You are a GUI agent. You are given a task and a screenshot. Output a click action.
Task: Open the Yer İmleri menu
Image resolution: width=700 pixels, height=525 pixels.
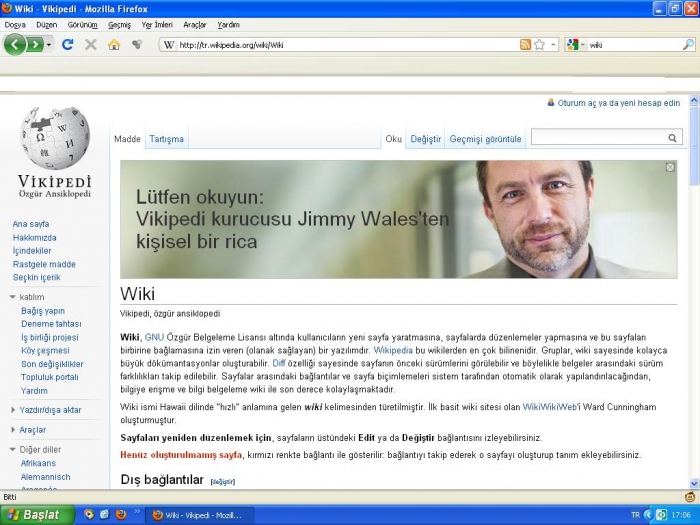pyautogui.click(x=157, y=25)
